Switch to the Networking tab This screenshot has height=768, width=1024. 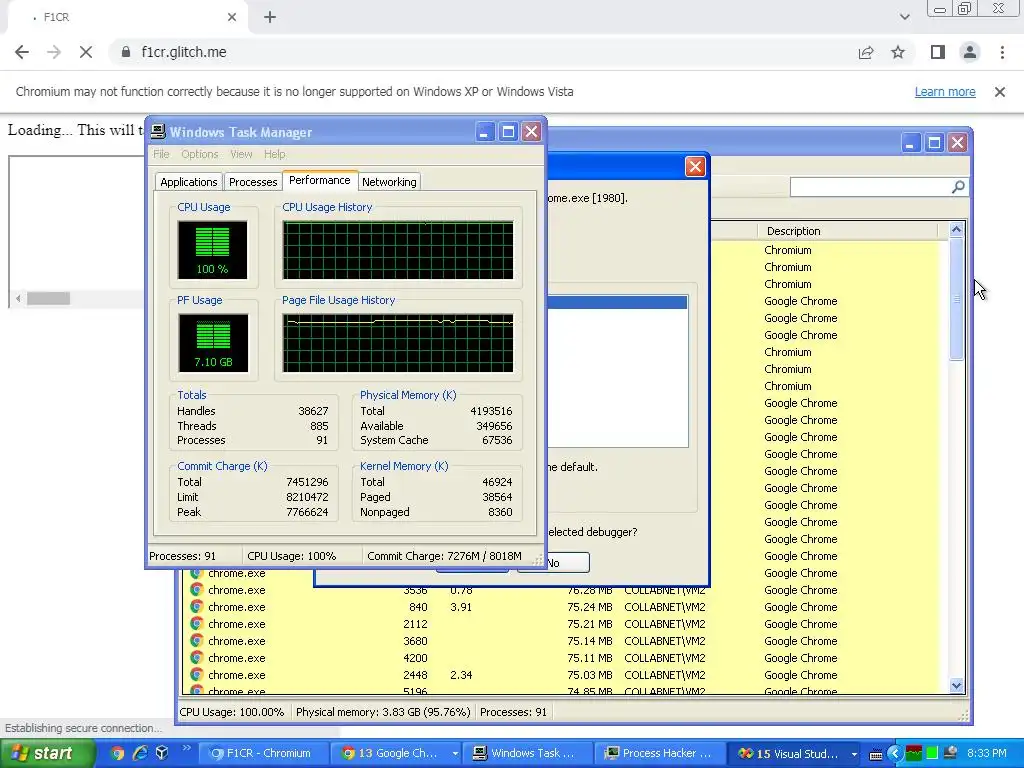(389, 182)
